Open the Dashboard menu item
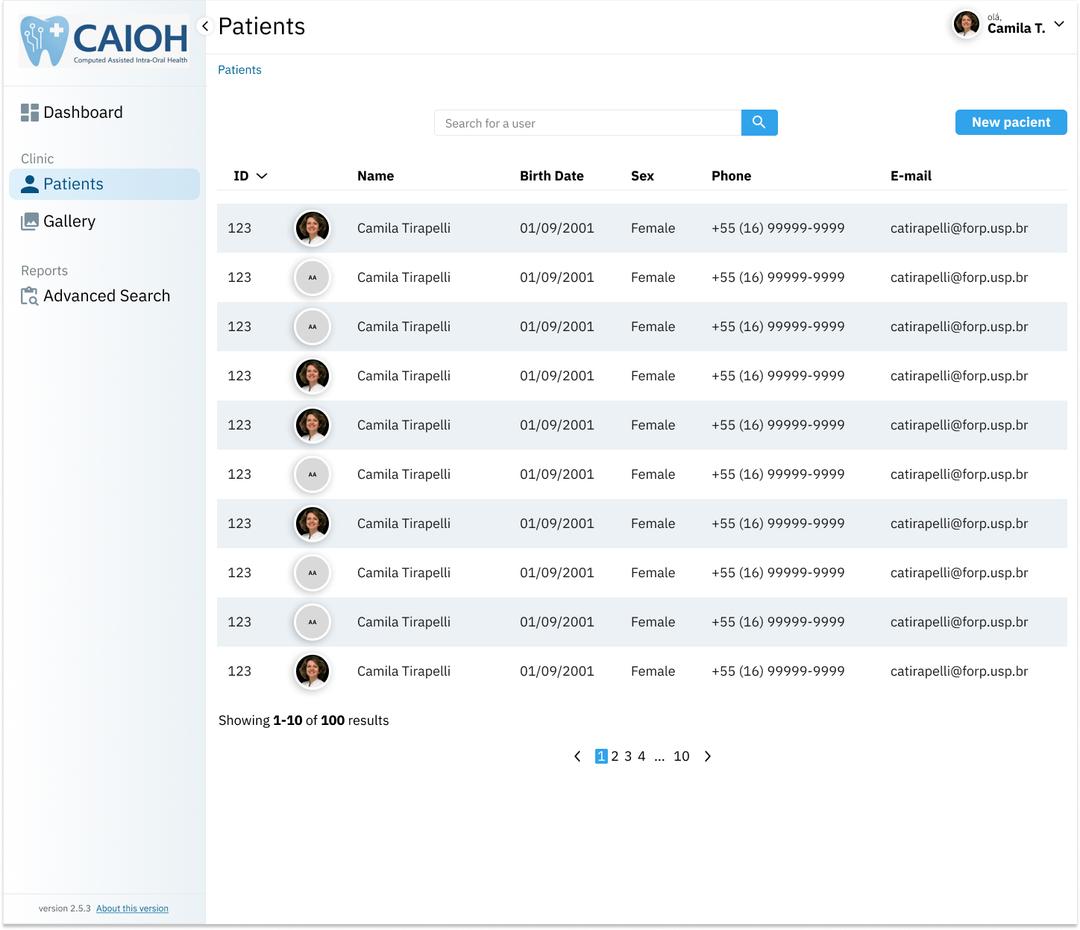This screenshot has height=930, width=1080. [82, 113]
